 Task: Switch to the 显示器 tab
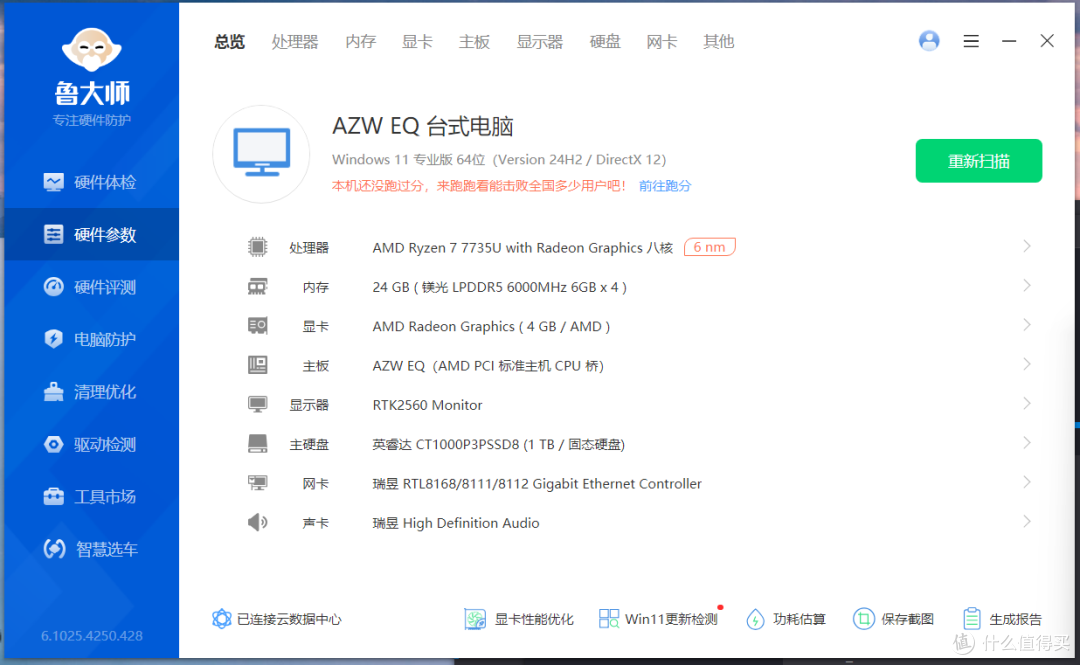[x=540, y=42]
